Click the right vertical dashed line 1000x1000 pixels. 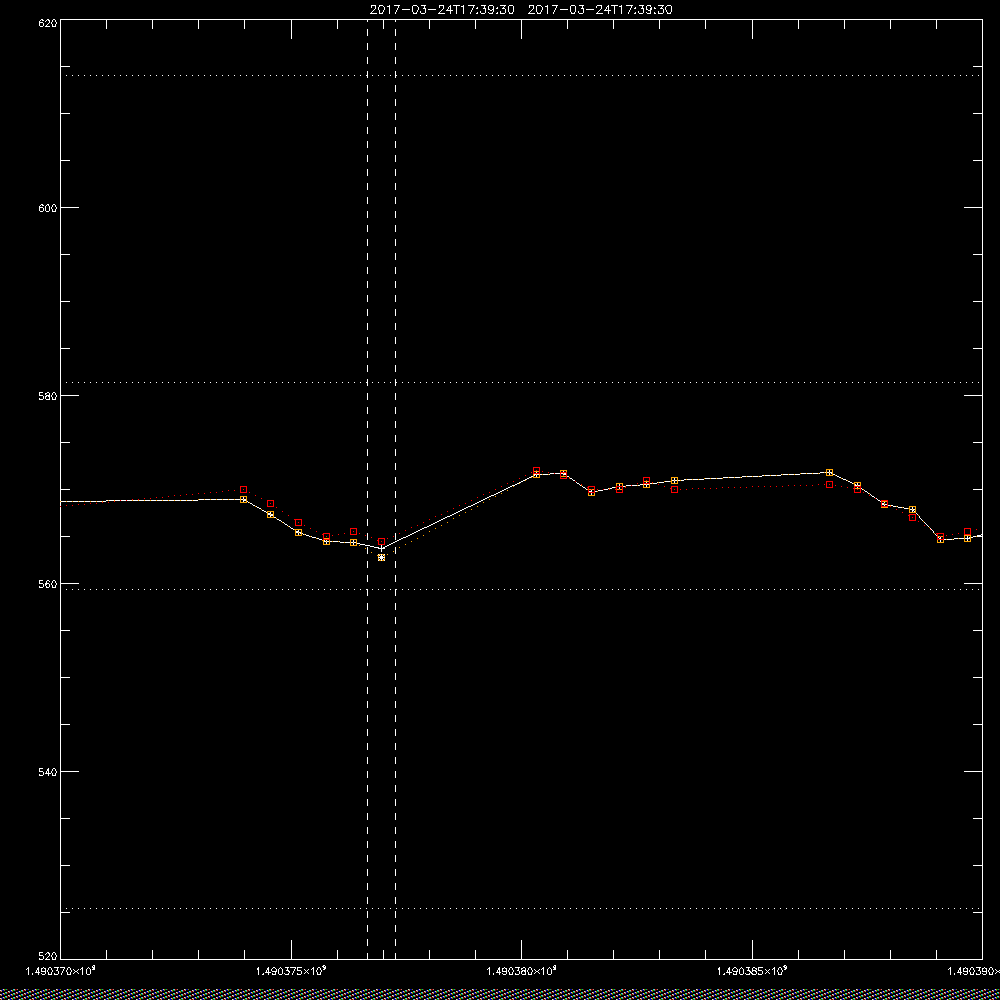click(395, 488)
